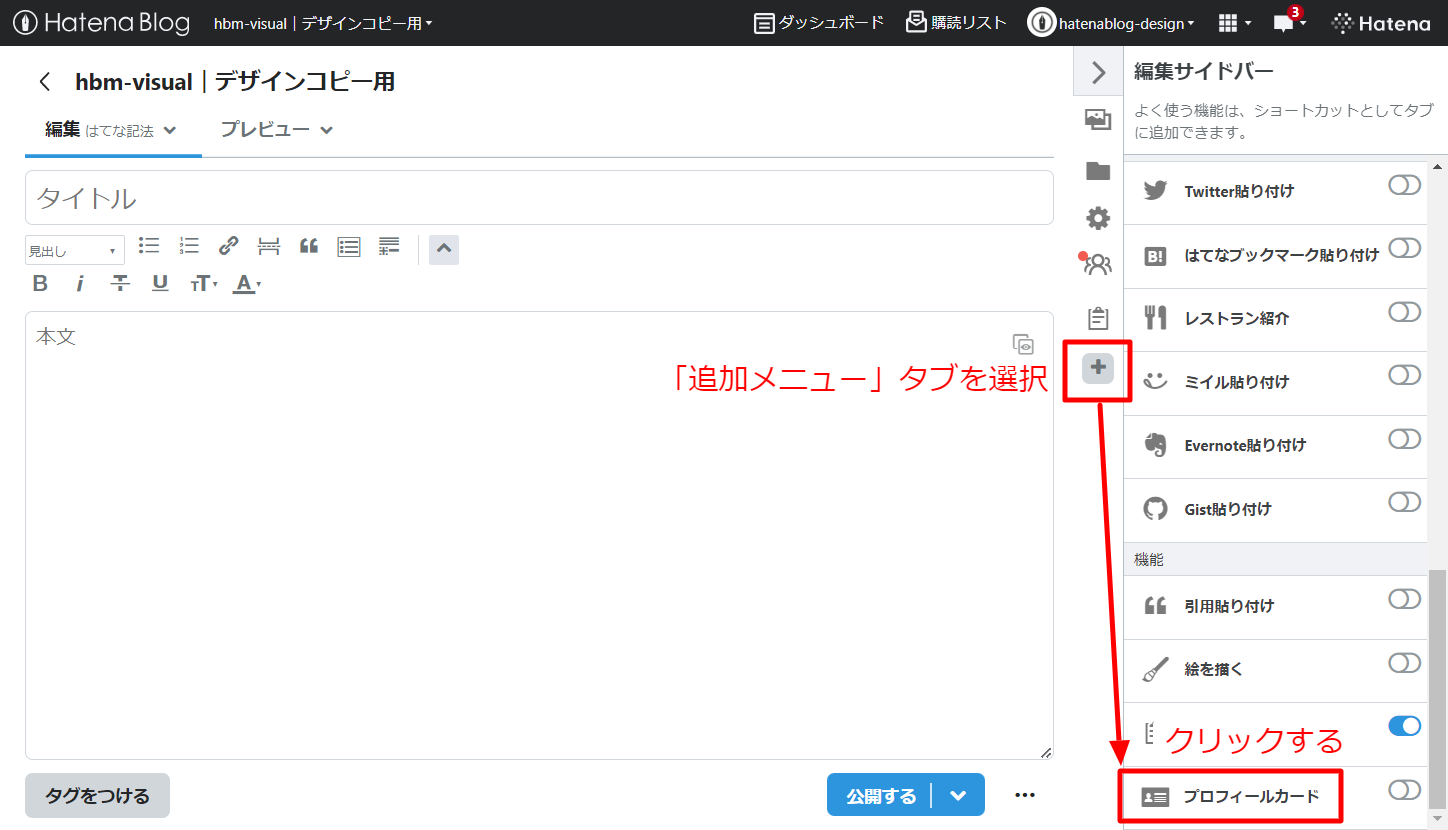Open the text color dropdown

pyautogui.click(x=247, y=284)
